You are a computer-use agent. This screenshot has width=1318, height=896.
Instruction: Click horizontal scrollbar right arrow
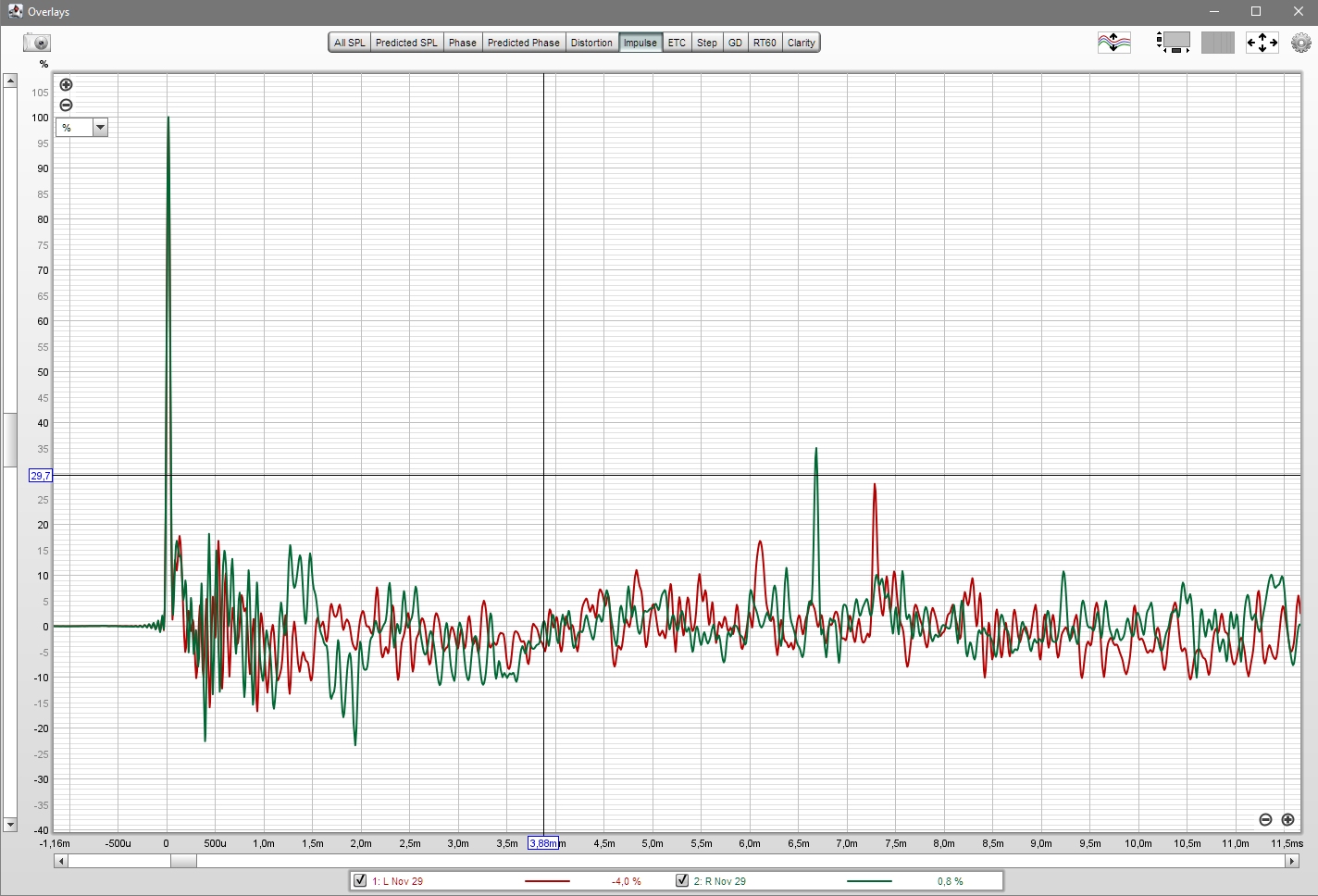(1292, 861)
